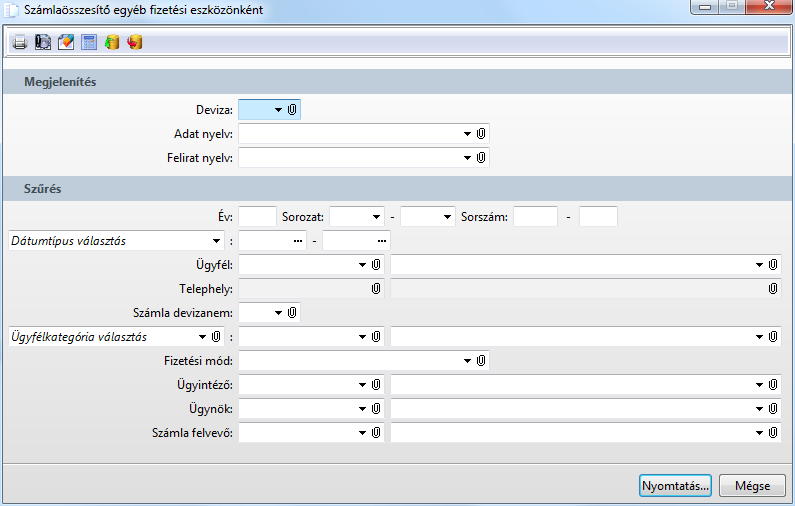Expand the Adat nyelv dropdown

(467, 134)
